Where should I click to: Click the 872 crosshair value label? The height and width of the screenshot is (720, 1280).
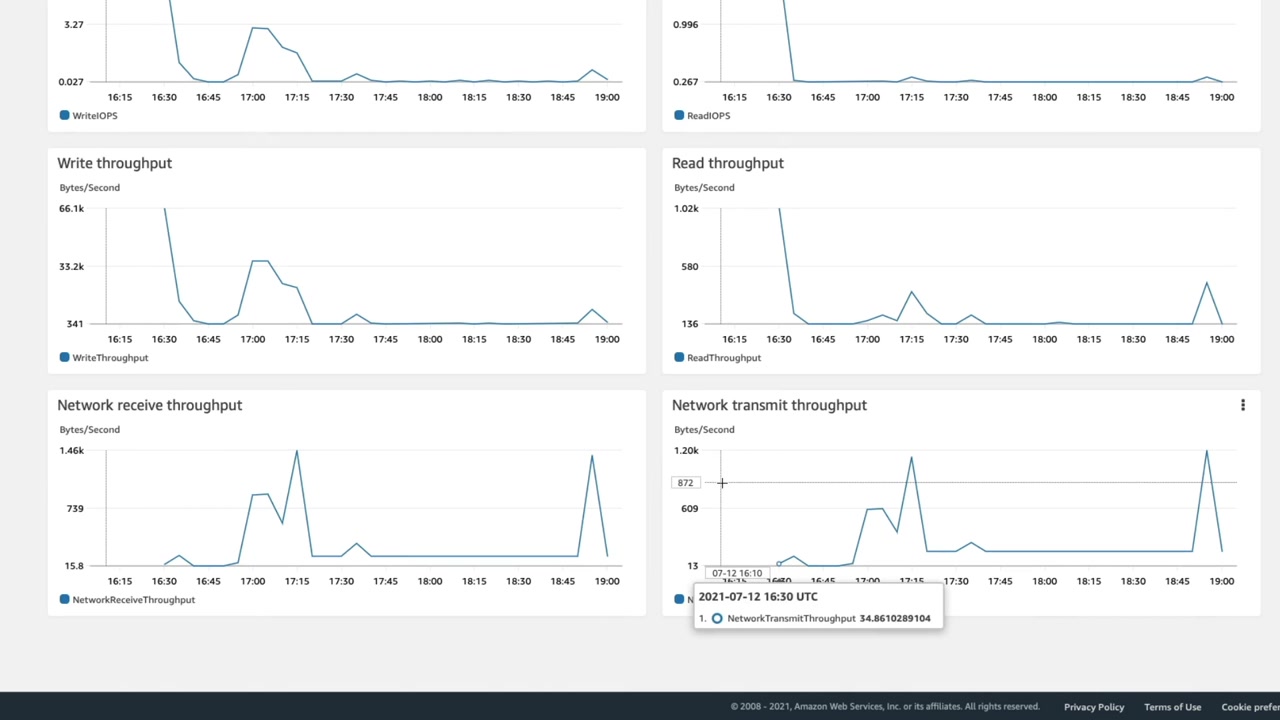[x=685, y=483]
